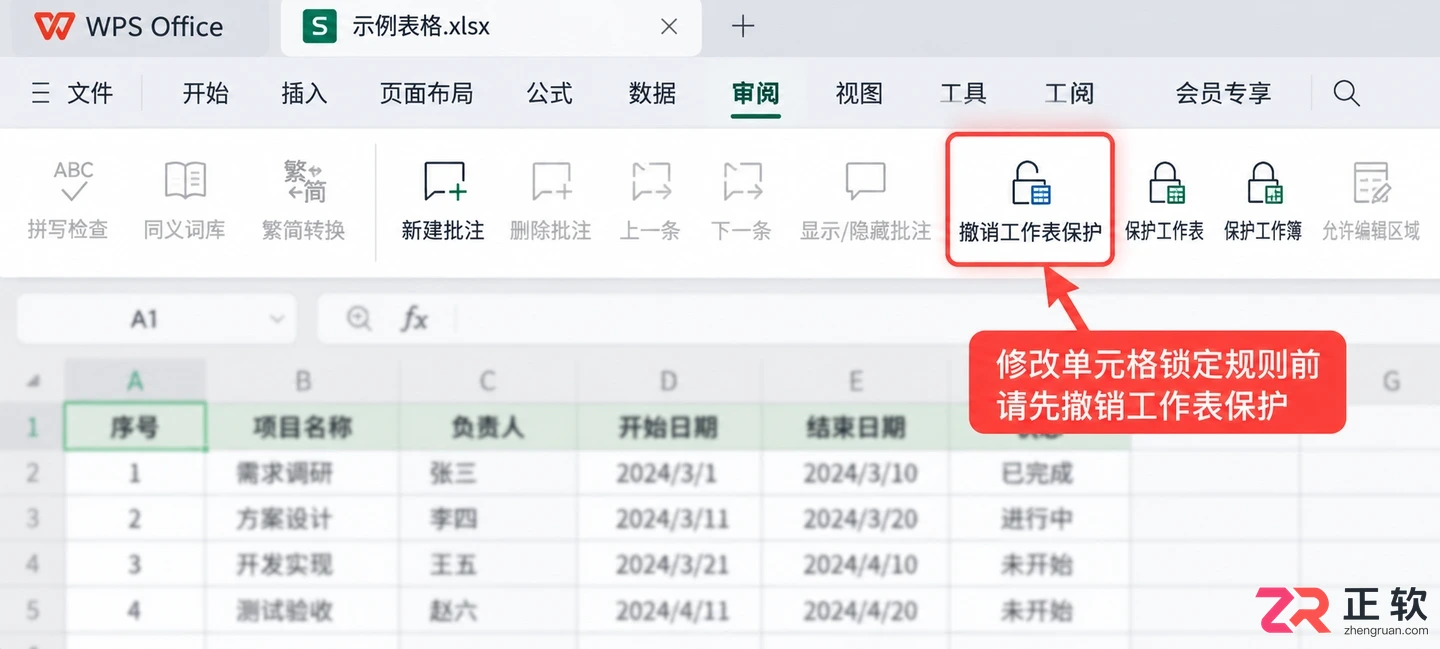Select the 2024/3/20 date cell
This screenshot has height=649, width=1440.
tap(856, 519)
